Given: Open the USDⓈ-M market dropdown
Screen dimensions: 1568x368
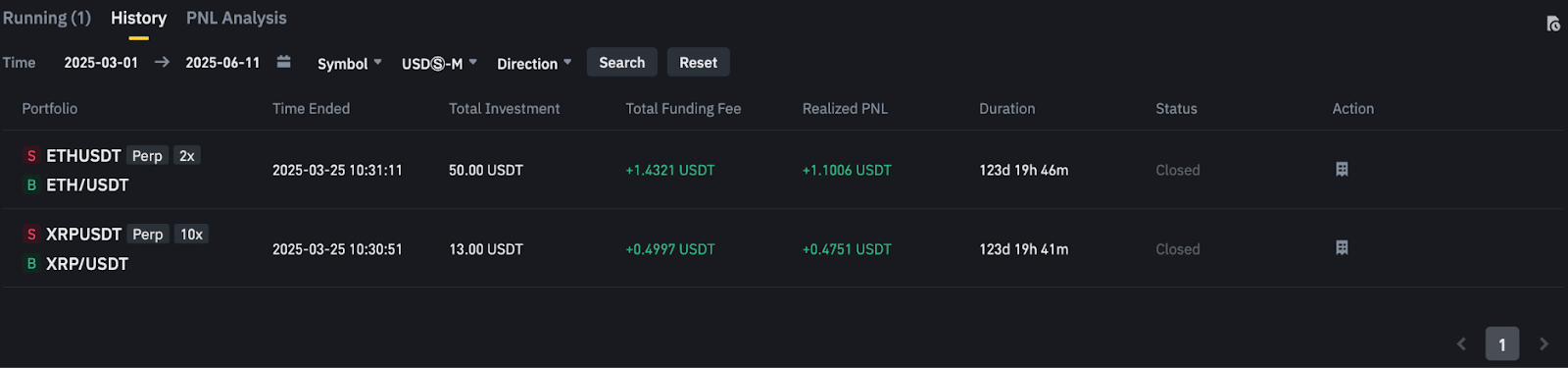Looking at the screenshot, I should [x=439, y=63].
